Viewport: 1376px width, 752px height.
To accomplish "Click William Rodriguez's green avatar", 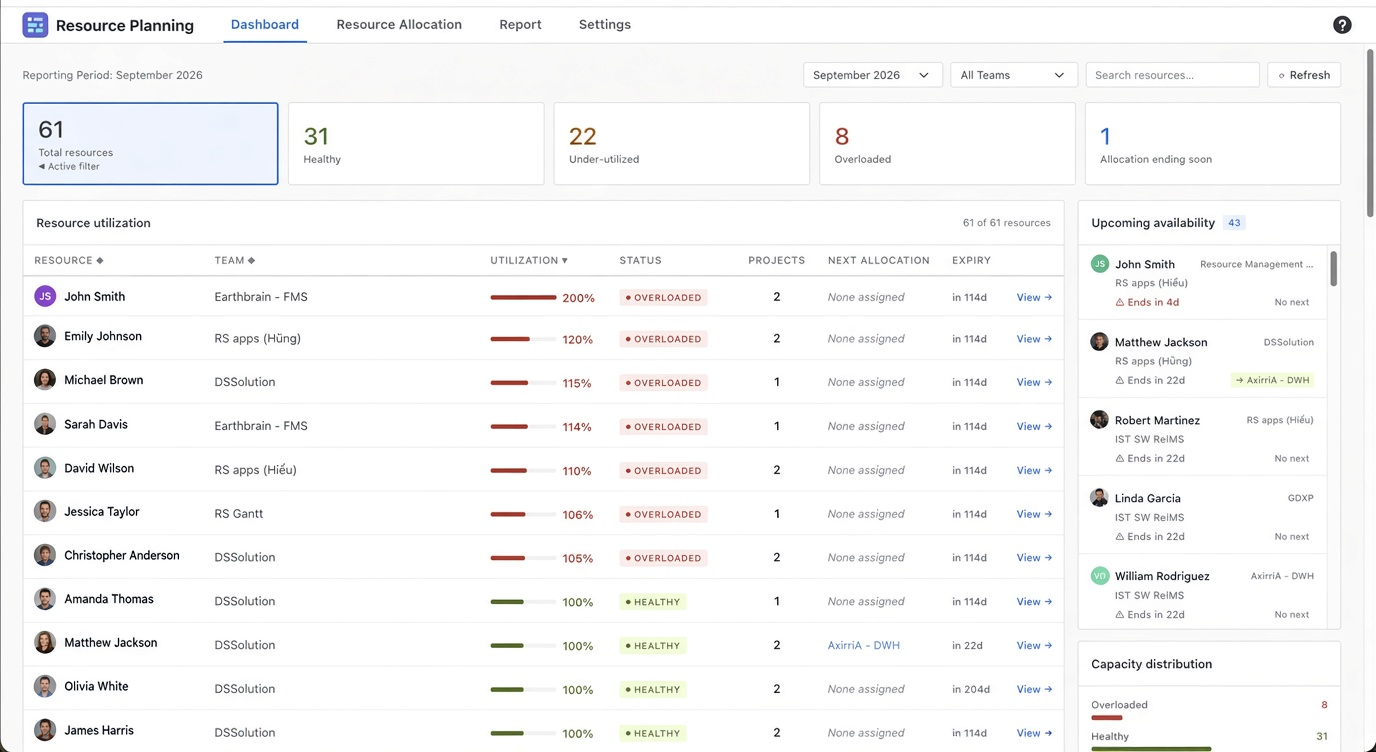I will click(1099, 576).
